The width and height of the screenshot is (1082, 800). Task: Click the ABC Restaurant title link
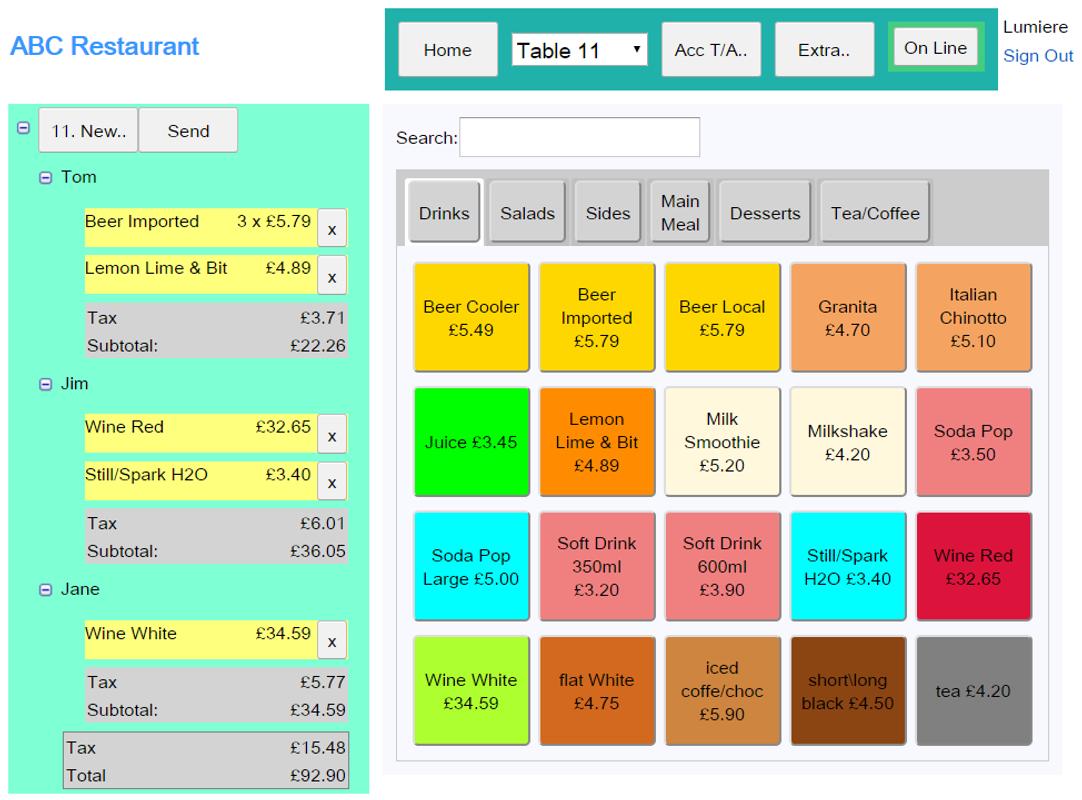[x=104, y=46]
